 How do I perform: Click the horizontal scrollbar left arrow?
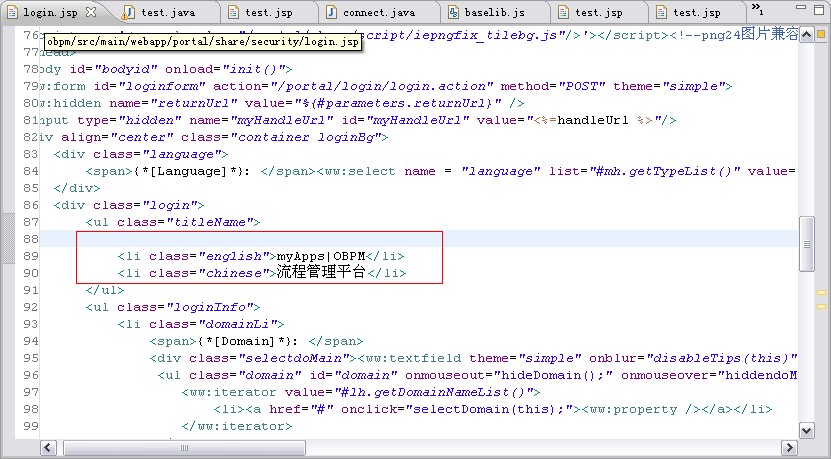(48, 448)
